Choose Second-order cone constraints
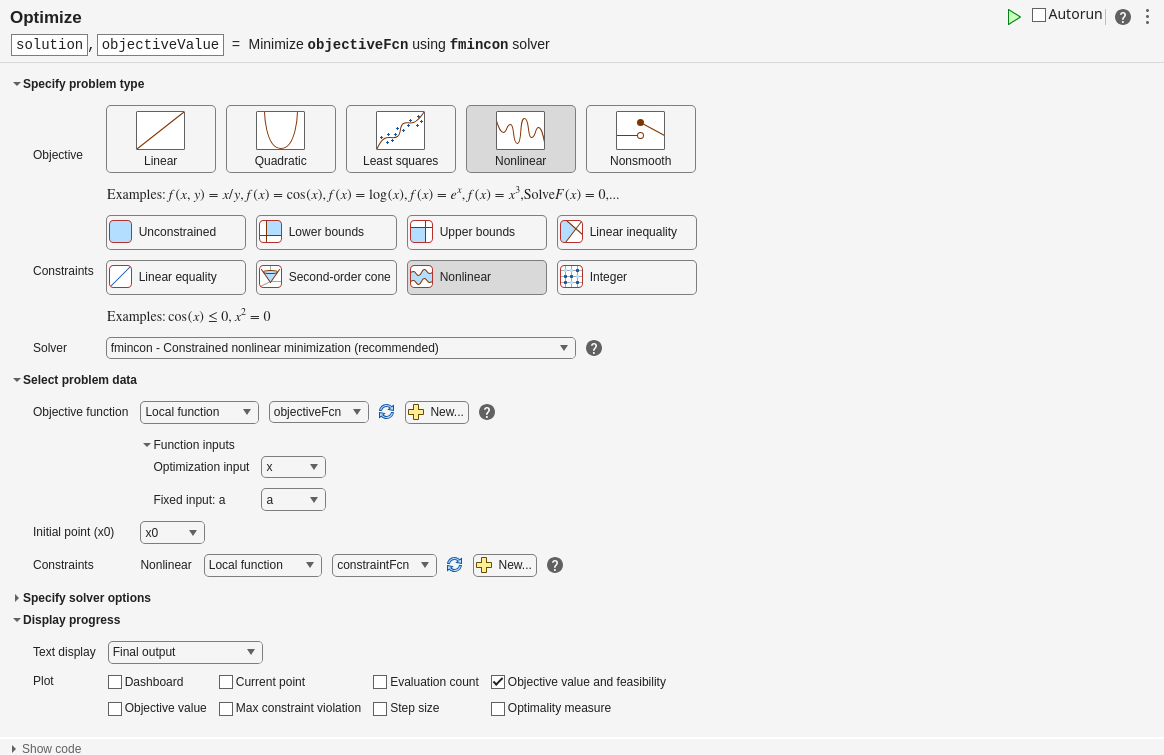The image size is (1164, 755). click(x=325, y=277)
